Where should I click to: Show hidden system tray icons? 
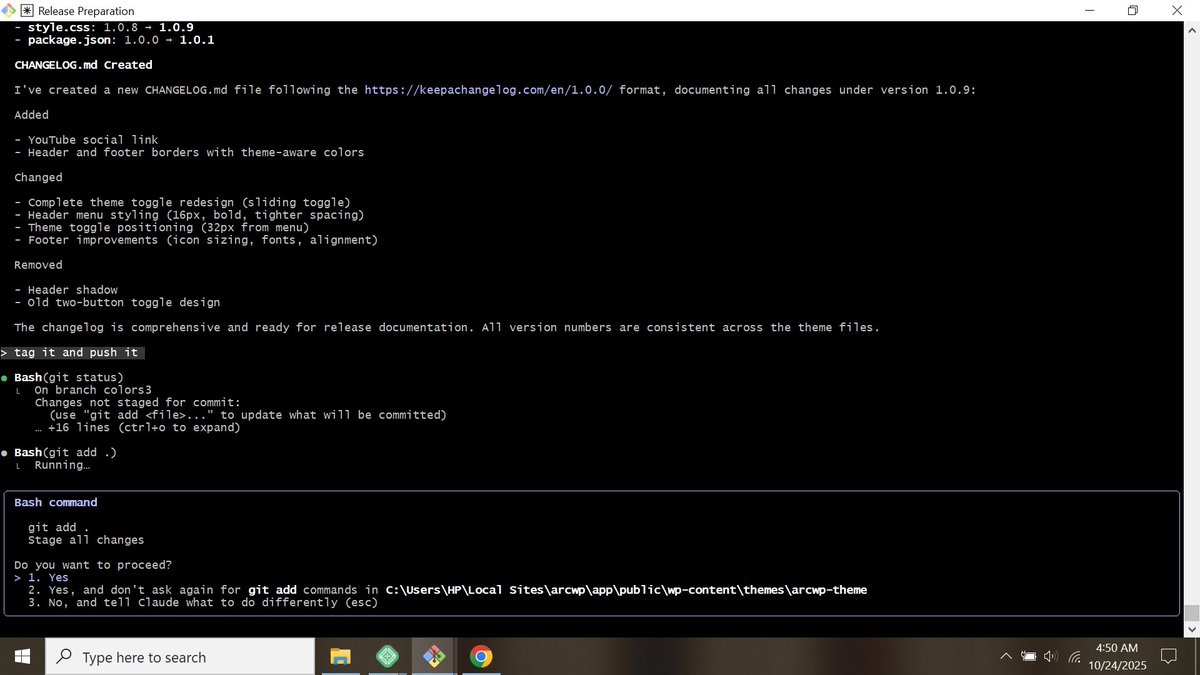click(x=1005, y=657)
